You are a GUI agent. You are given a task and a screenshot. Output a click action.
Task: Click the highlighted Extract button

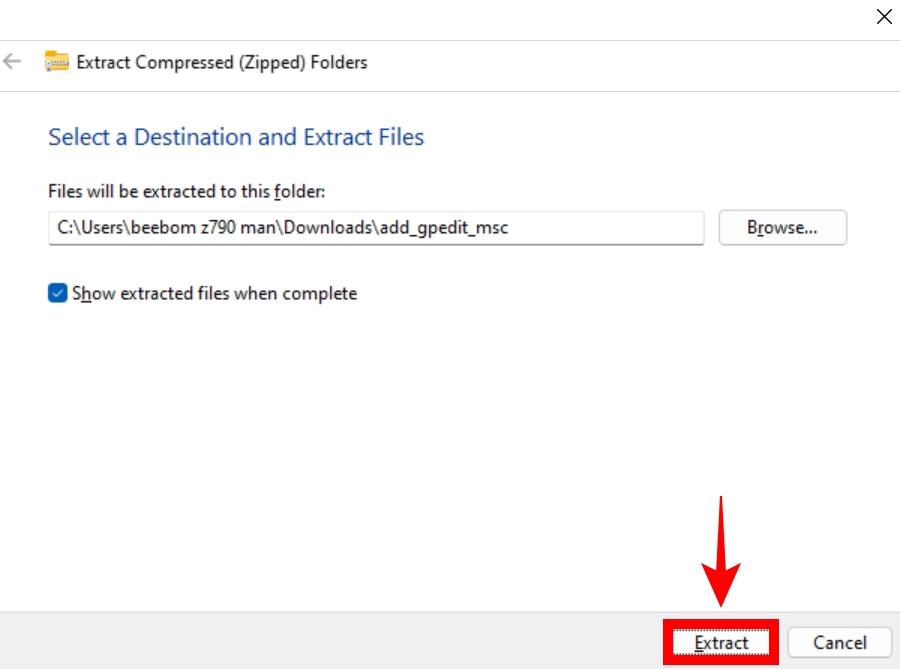coord(720,643)
